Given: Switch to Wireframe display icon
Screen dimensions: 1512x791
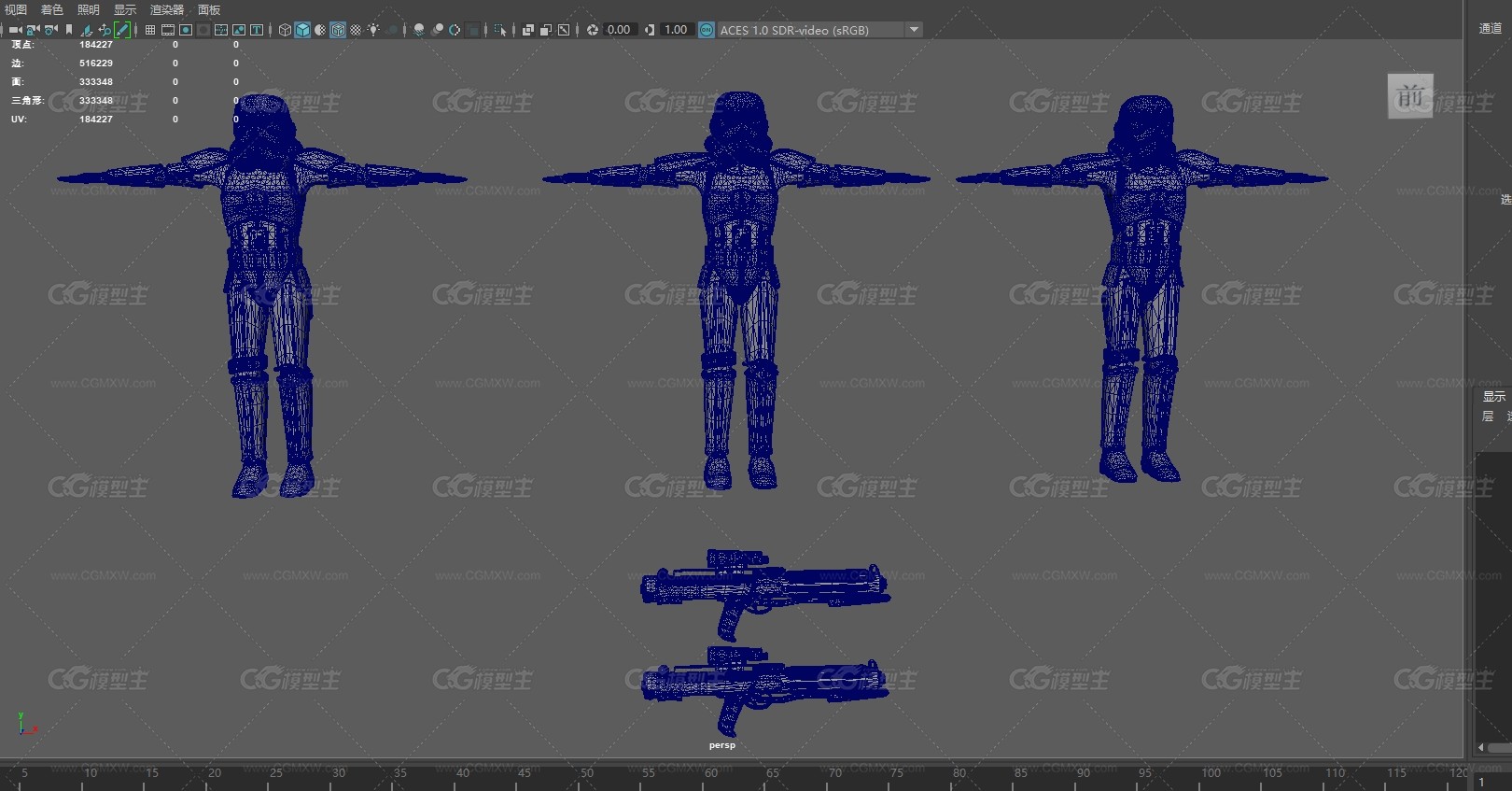Looking at the screenshot, I should point(285,30).
